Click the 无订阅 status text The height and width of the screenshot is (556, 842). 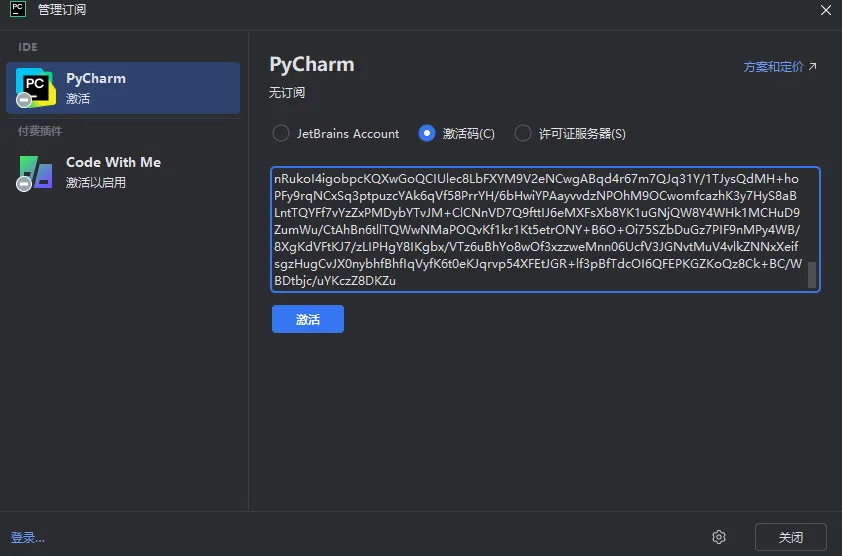coord(287,92)
